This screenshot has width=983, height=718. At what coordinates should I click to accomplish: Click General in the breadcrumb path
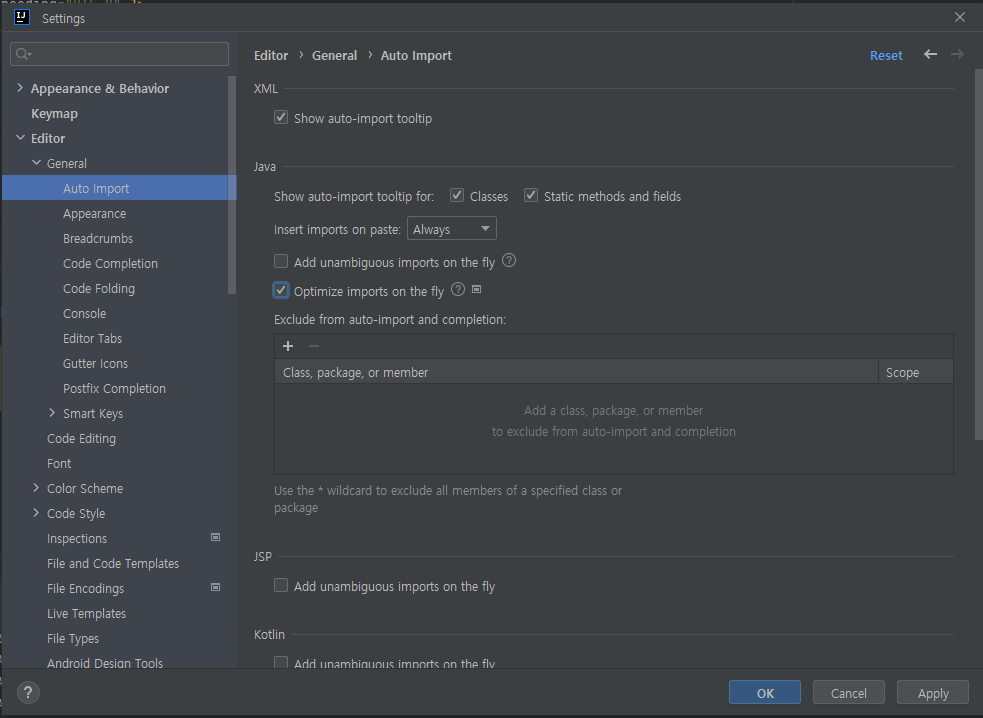(x=335, y=55)
